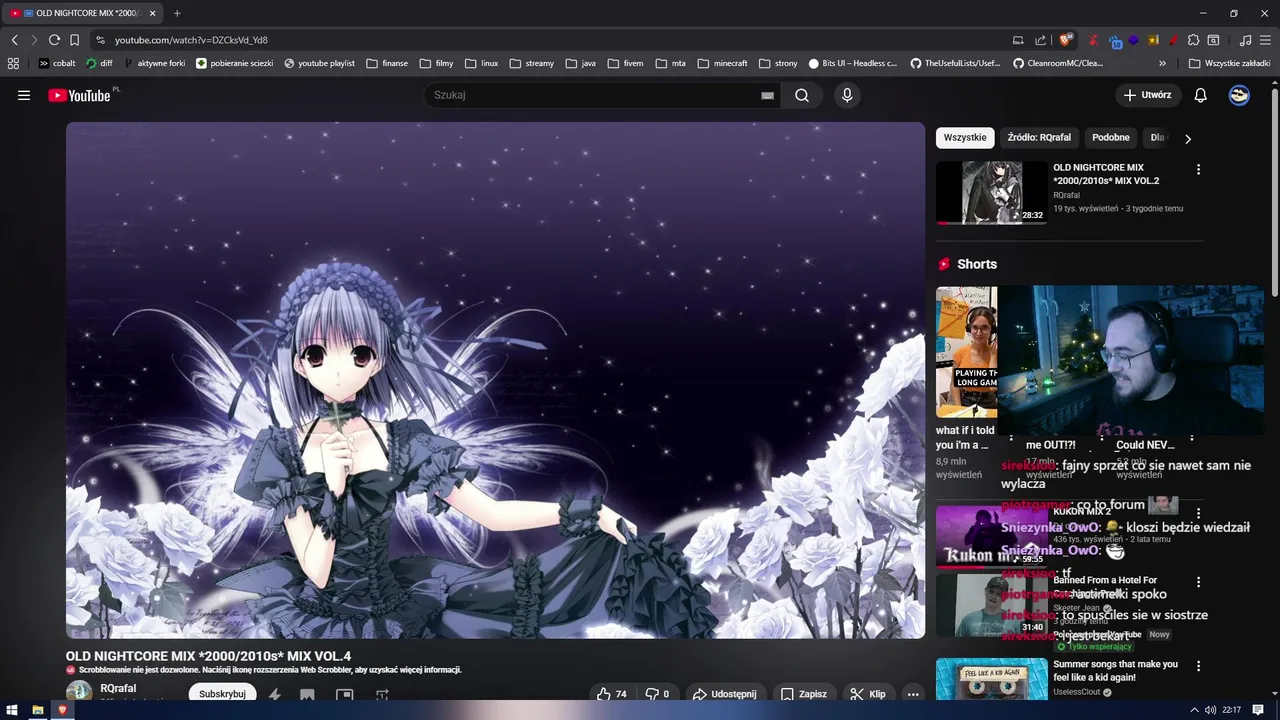Click the taskbar volume icon
This screenshot has height=720, width=1280.
tap(1210, 710)
